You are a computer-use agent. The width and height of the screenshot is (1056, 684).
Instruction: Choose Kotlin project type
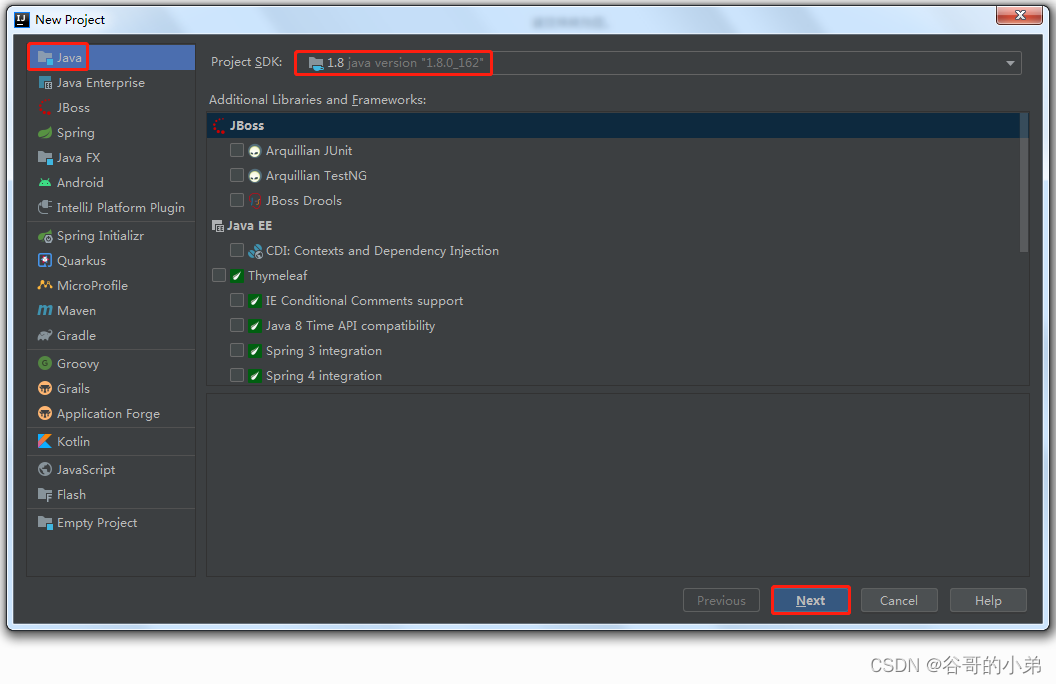(x=111, y=442)
